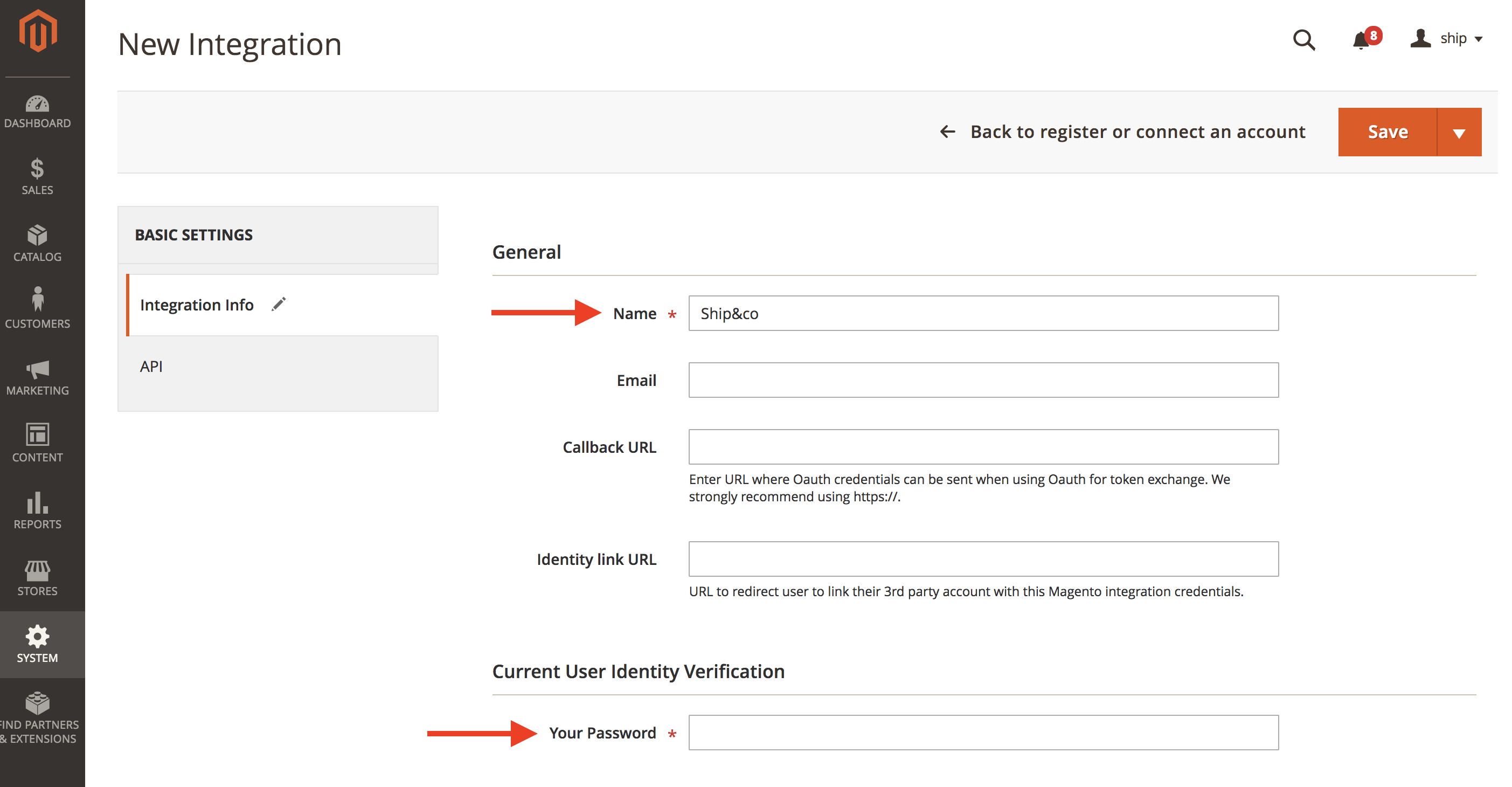Open Find Partners & Extensions
This screenshot has height=787, width=1512.
pyautogui.click(x=38, y=719)
